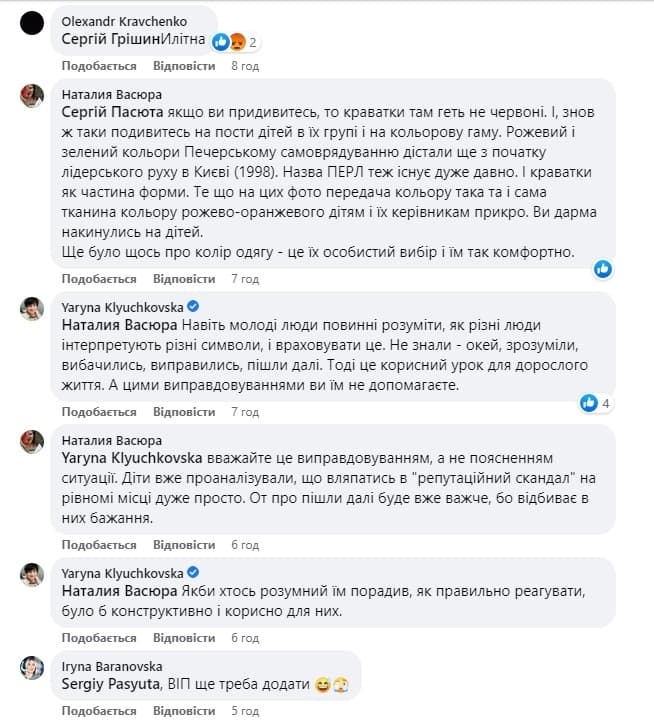Click avatar beside comment starting 'Навіть молоді люди'
This screenshot has width=654, height=720.
pyautogui.click(x=32, y=308)
